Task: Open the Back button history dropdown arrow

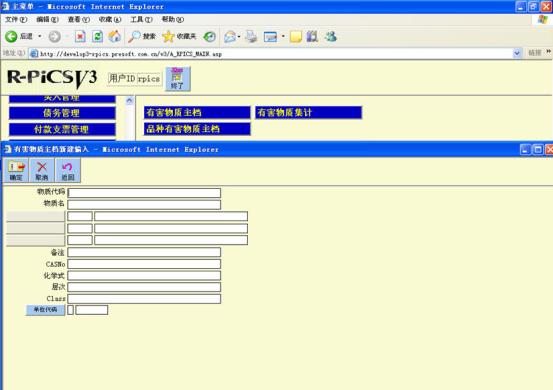Action: click(x=40, y=36)
